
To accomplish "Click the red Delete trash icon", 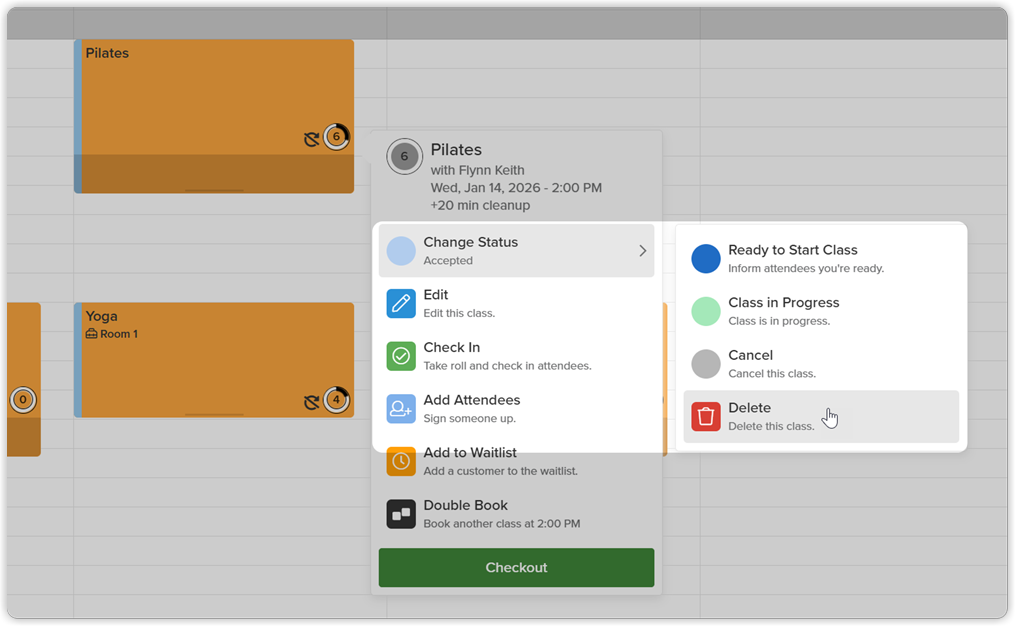I will tap(706, 416).
